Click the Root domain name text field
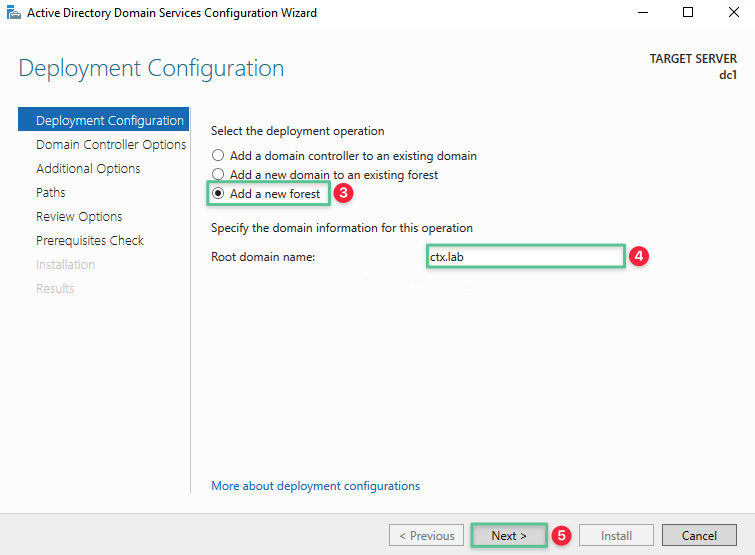 point(525,257)
